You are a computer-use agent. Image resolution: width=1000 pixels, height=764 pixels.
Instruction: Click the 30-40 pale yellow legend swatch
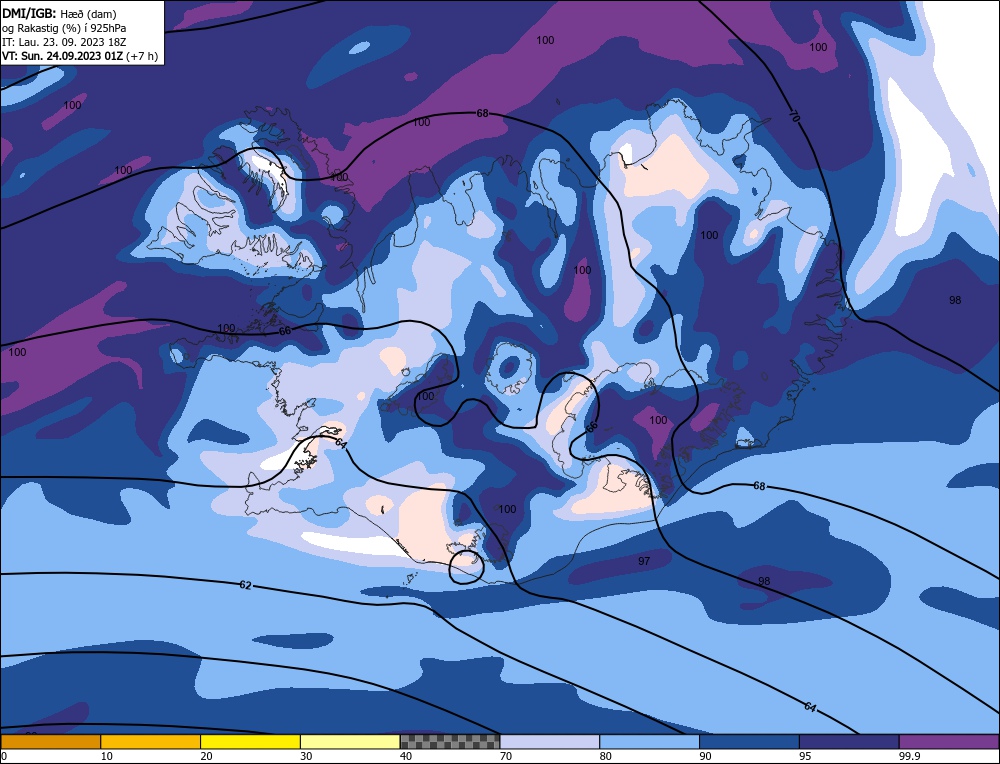[x=350, y=742]
